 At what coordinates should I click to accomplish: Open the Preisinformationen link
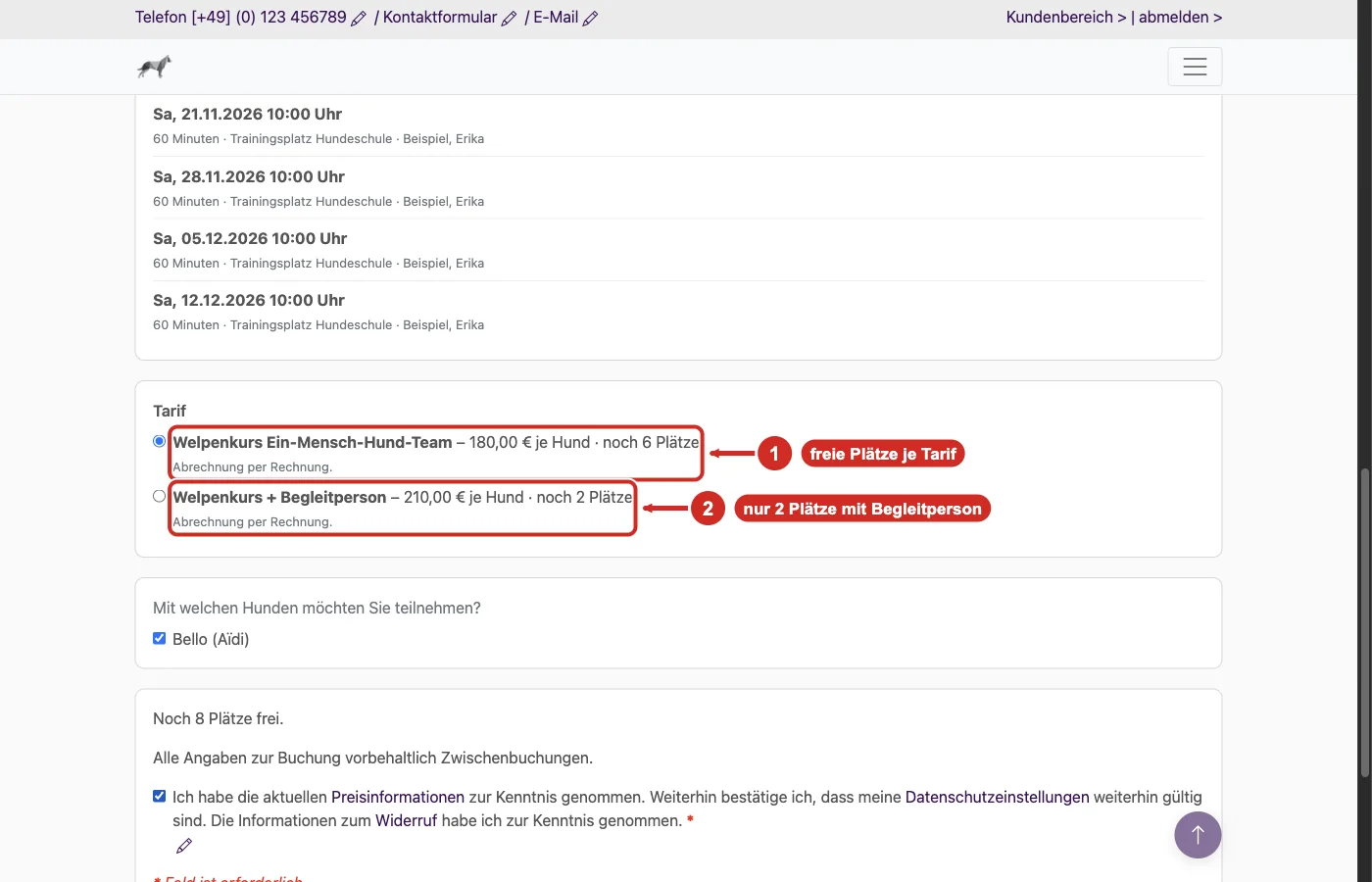(x=398, y=797)
